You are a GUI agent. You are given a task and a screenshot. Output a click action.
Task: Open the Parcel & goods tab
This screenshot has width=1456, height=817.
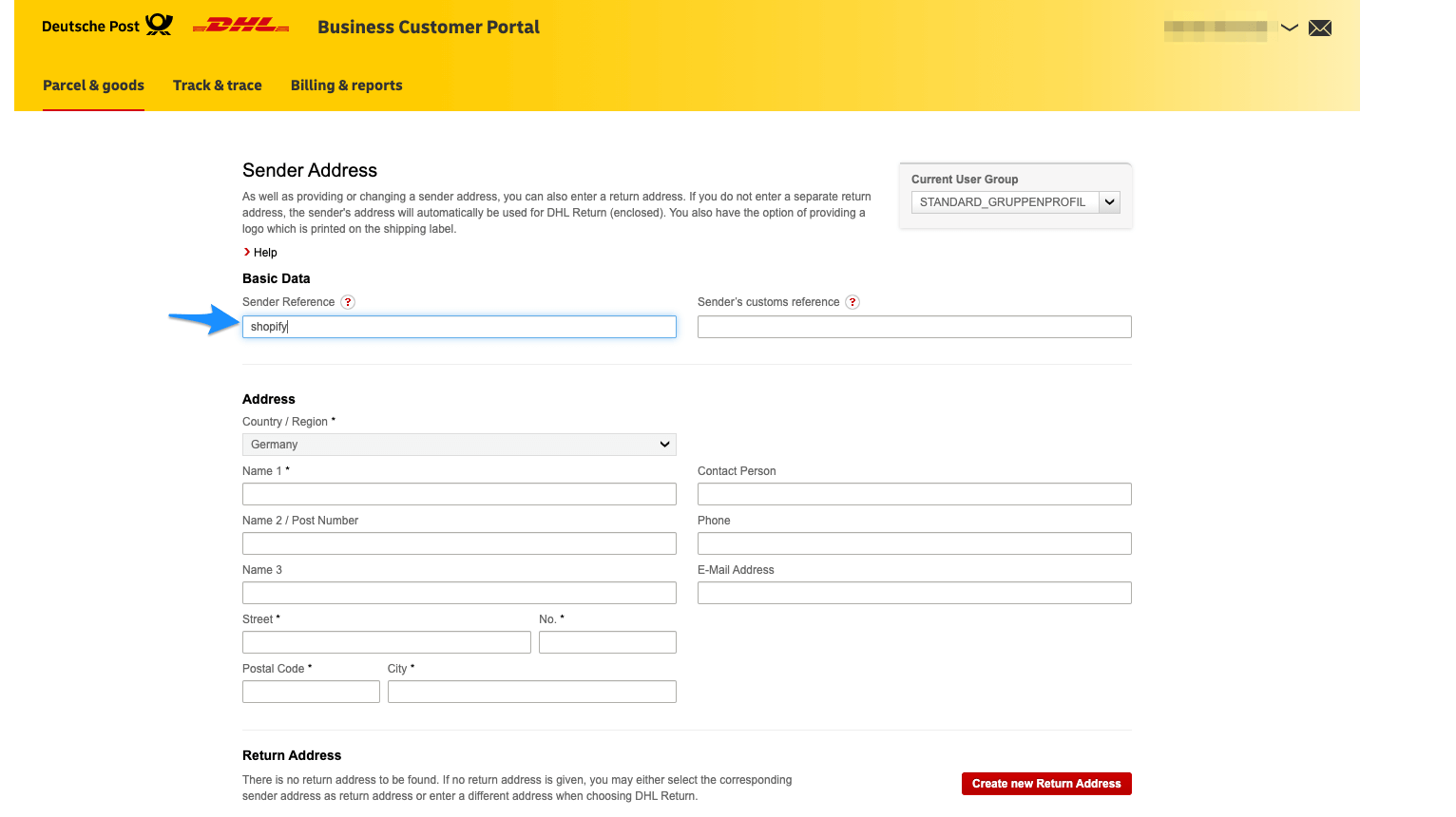click(x=93, y=85)
